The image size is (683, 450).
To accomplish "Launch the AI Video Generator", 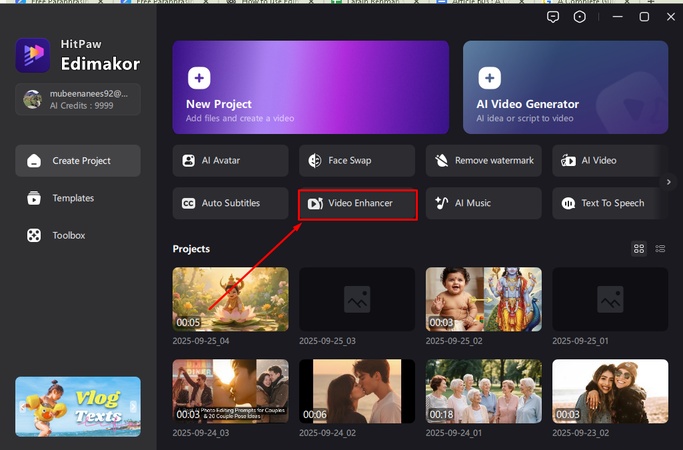I will point(565,87).
